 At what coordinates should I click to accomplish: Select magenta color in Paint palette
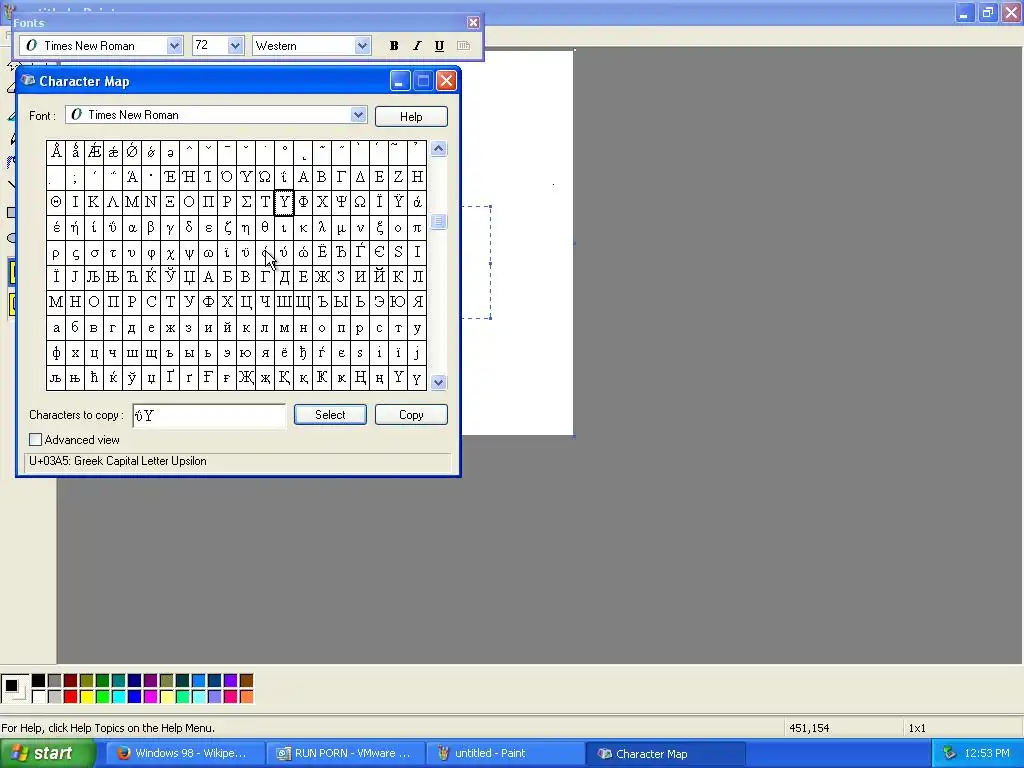pyautogui.click(x=151, y=697)
